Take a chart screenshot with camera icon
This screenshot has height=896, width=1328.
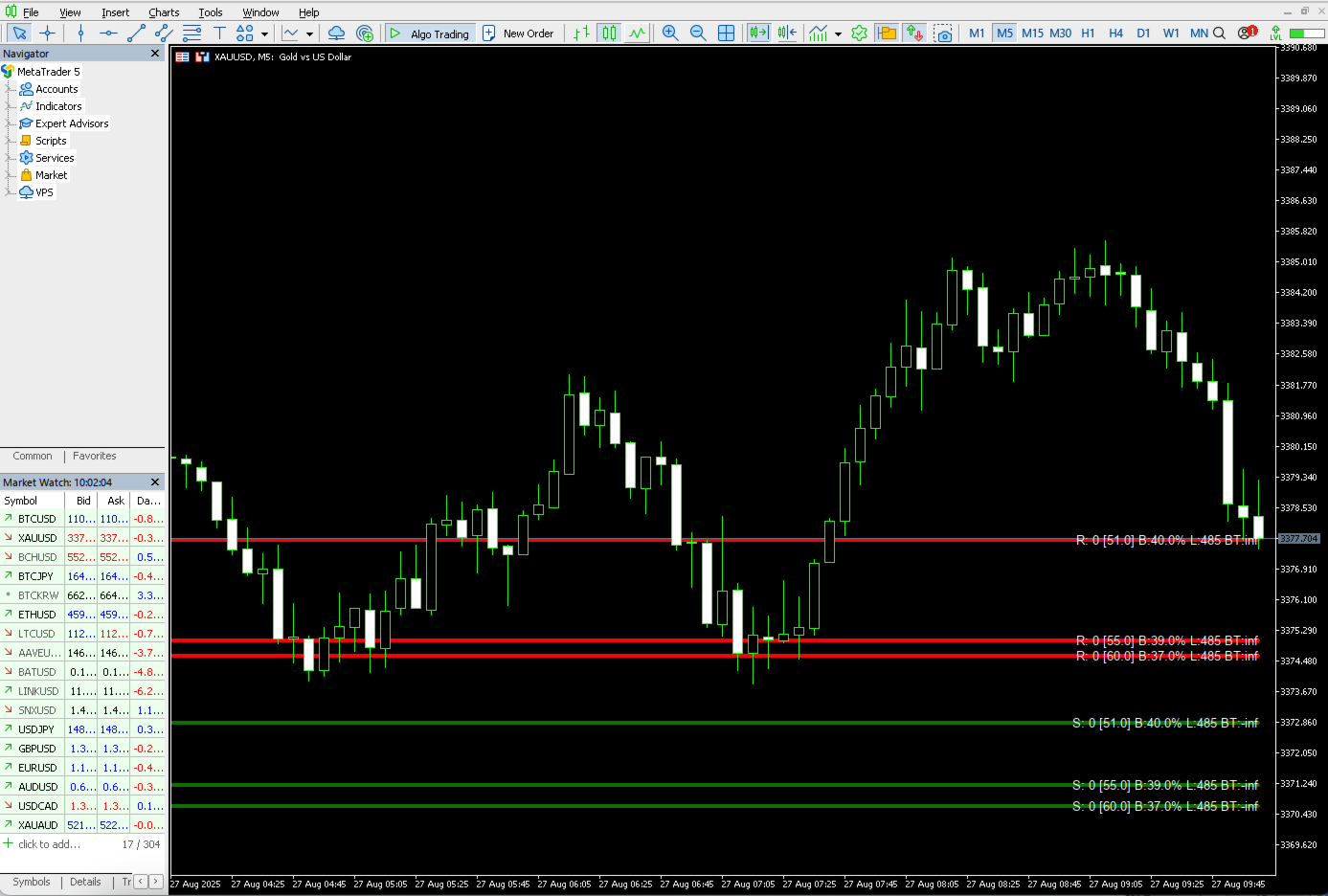[943, 34]
